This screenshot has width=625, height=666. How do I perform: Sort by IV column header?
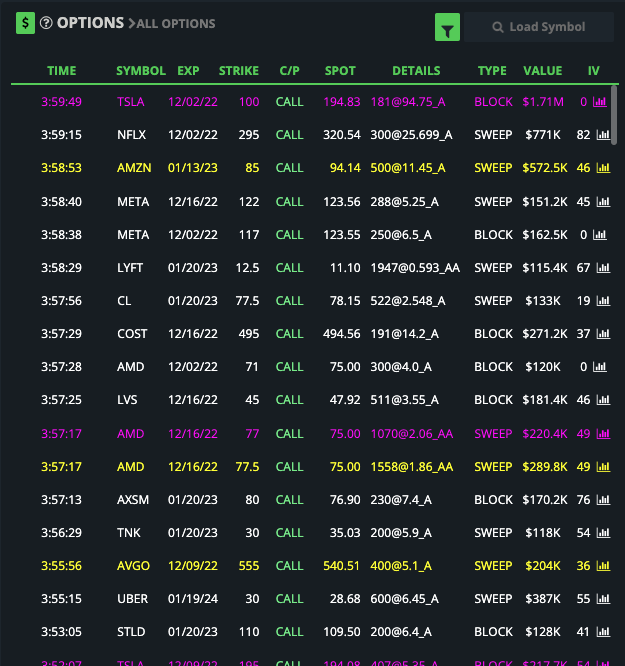594,71
